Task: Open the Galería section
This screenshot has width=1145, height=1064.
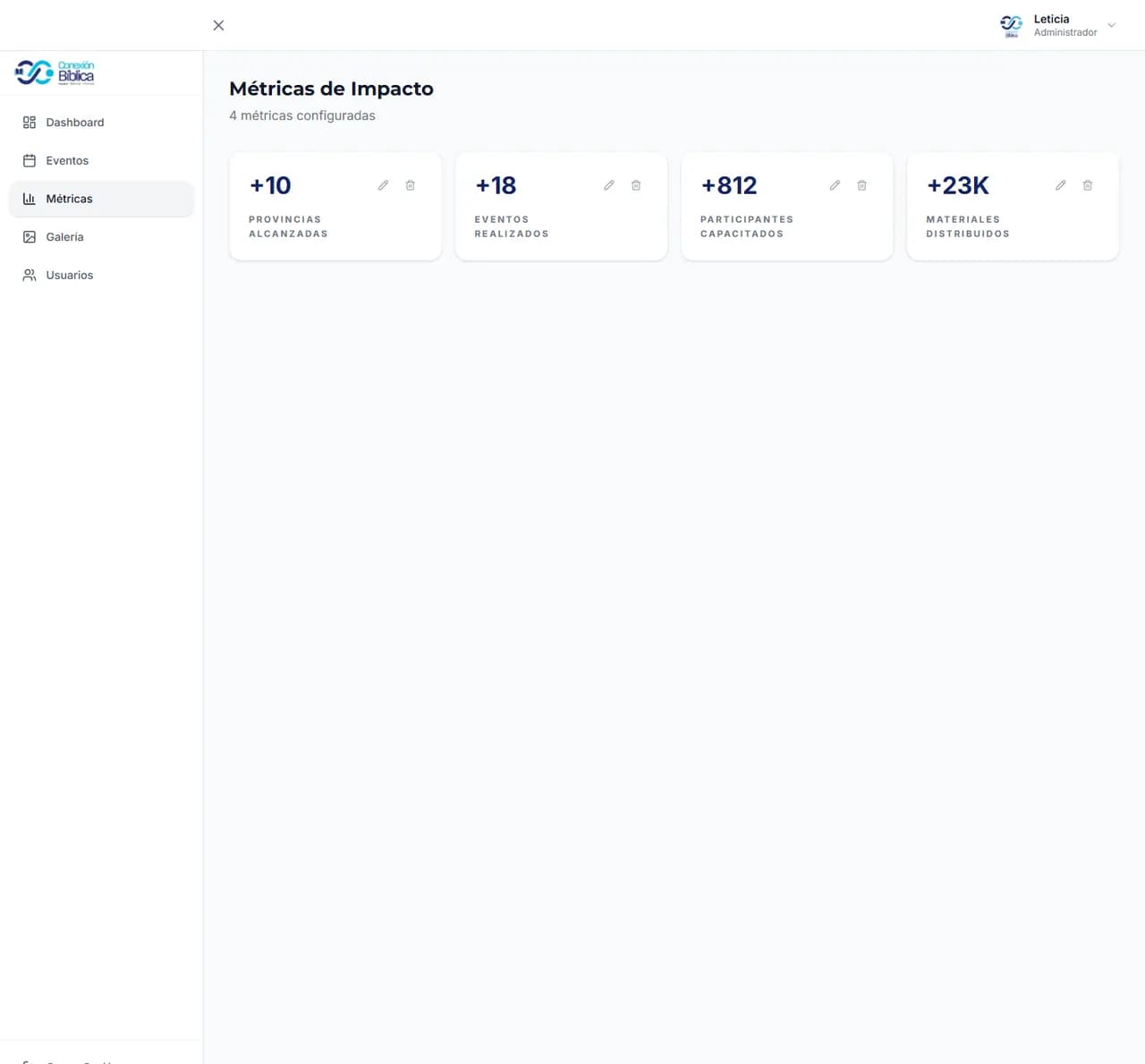Action: click(101, 237)
